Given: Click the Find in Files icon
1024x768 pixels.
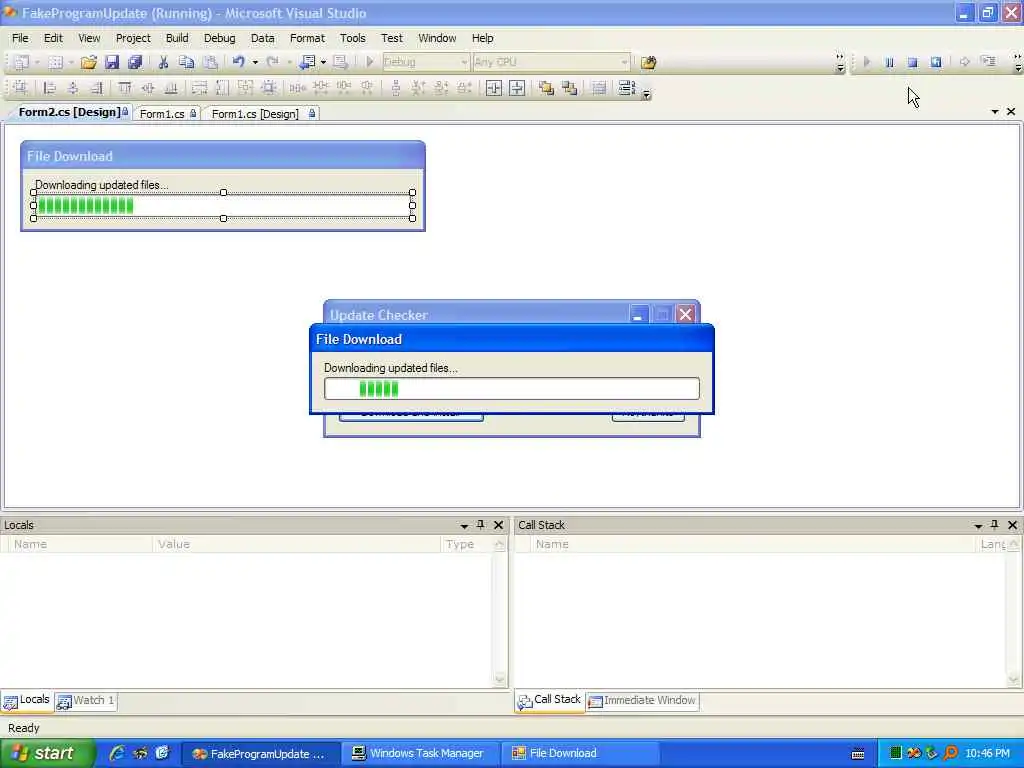Looking at the screenshot, I should (x=648, y=62).
